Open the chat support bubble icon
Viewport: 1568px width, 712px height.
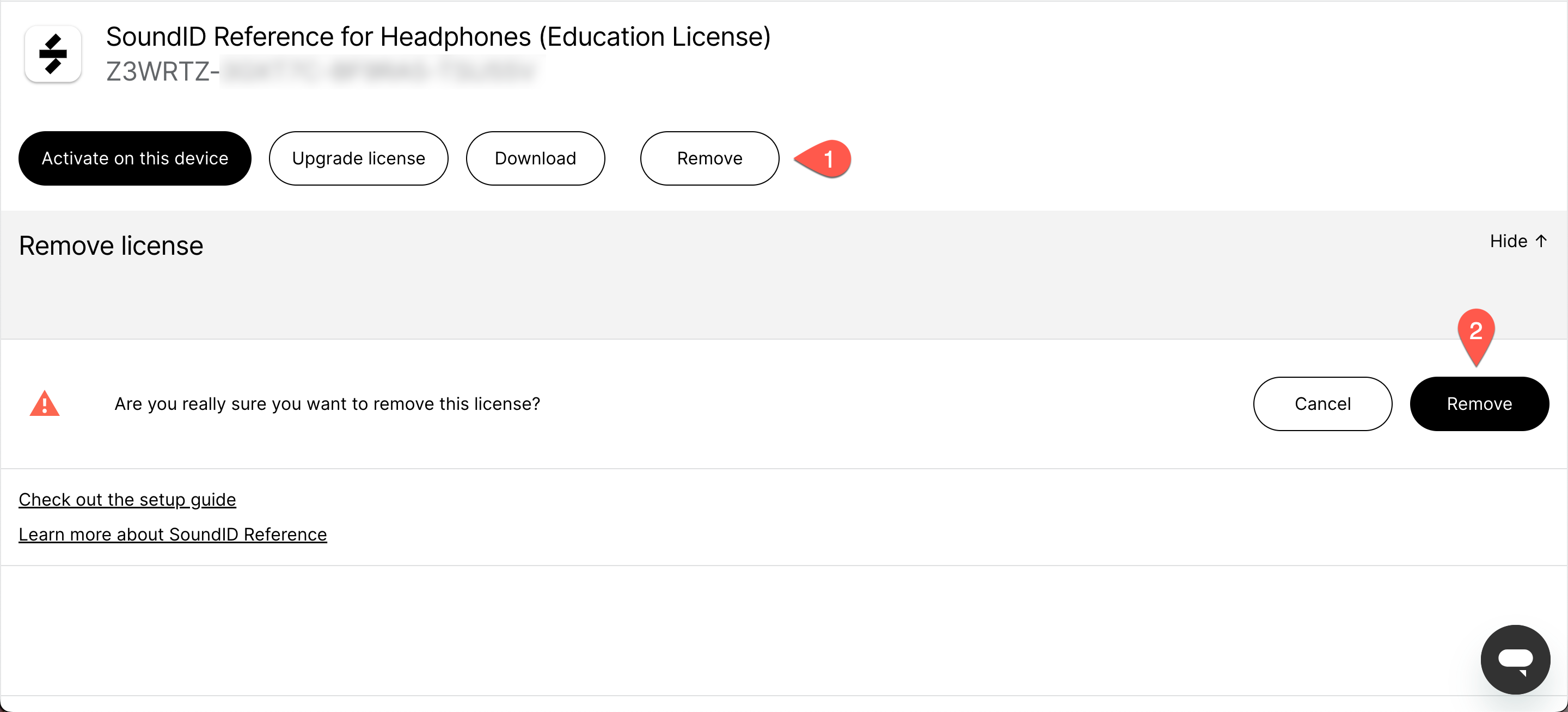[x=1515, y=659]
